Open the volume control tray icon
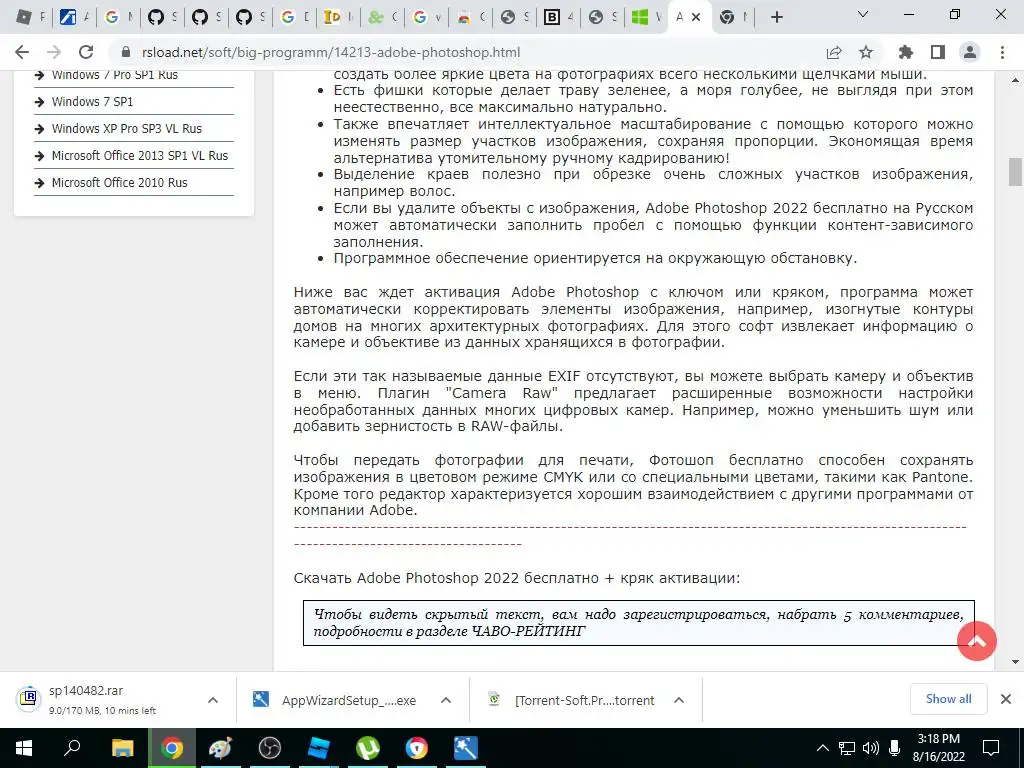 point(871,748)
